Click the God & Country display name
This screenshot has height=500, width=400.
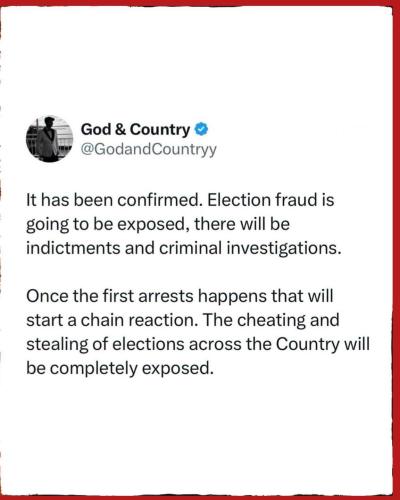(135, 129)
